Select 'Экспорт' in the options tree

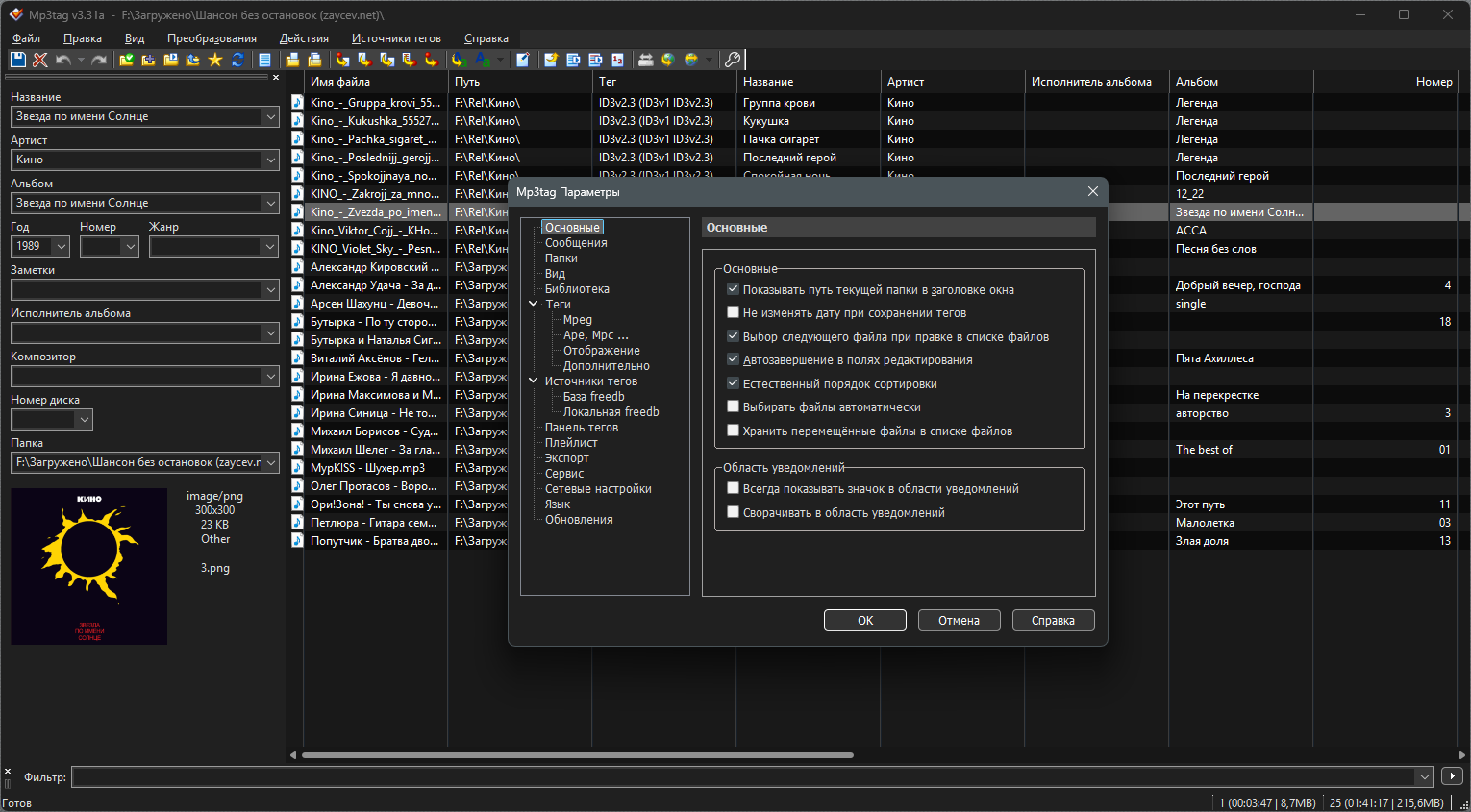pyautogui.click(x=566, y=458)
